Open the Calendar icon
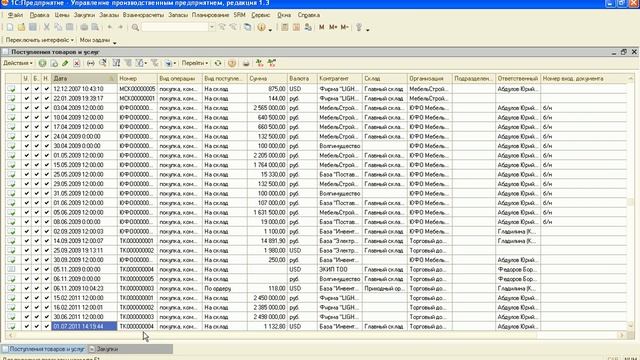This screenshot has height=360, width=640. pos(296,27)
